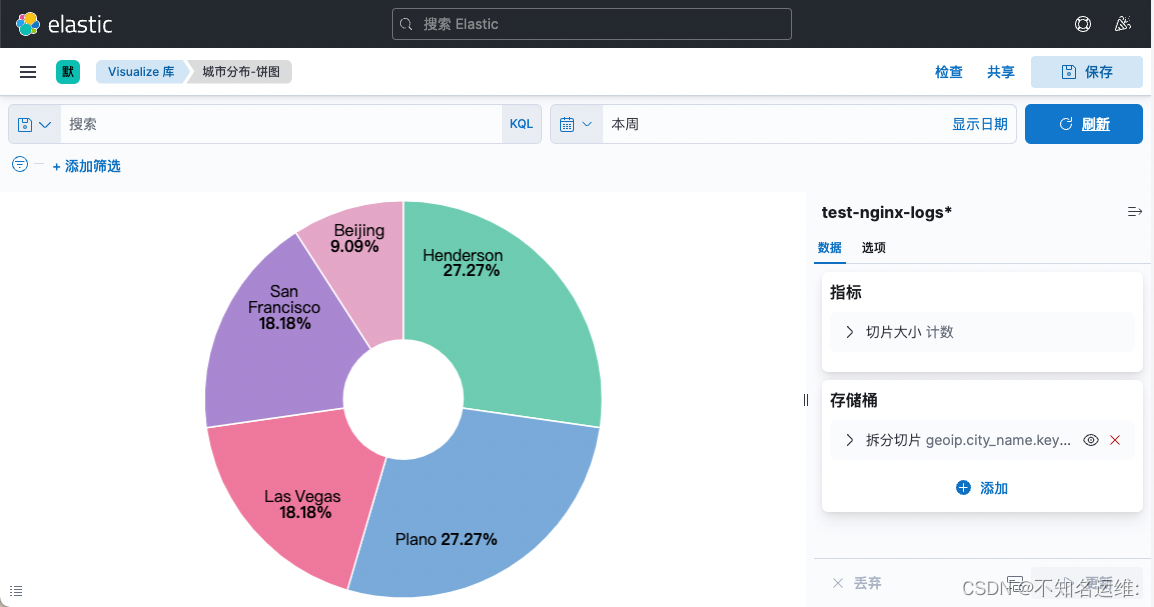Toggle visibility of the 拆分切片 bucket eye icon
Image resolution: width=1154 pixels, height=607 pixels.
tap(1090, 439)
